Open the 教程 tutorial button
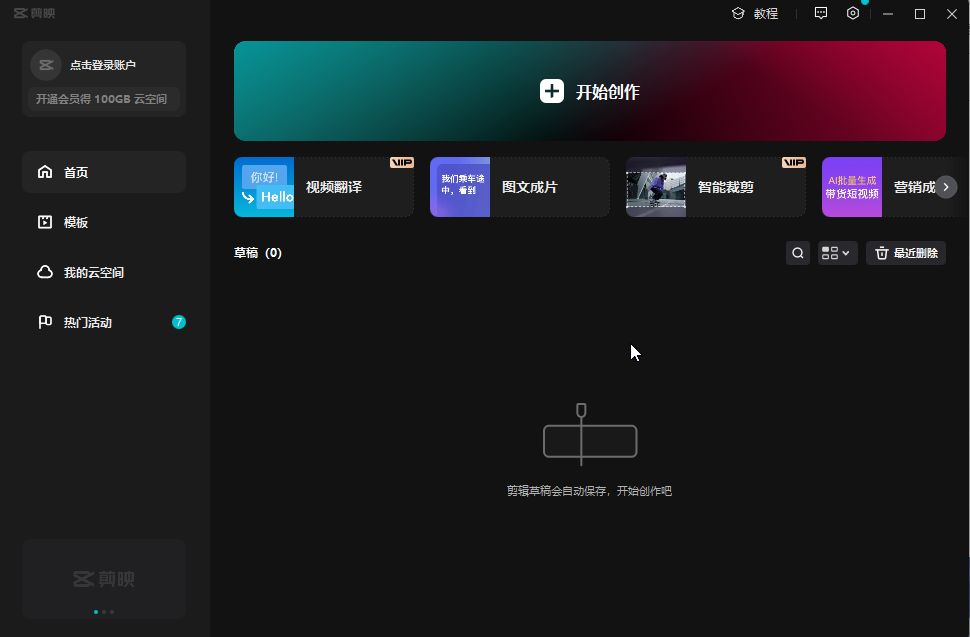970x637 pixels. coord(755,14)
